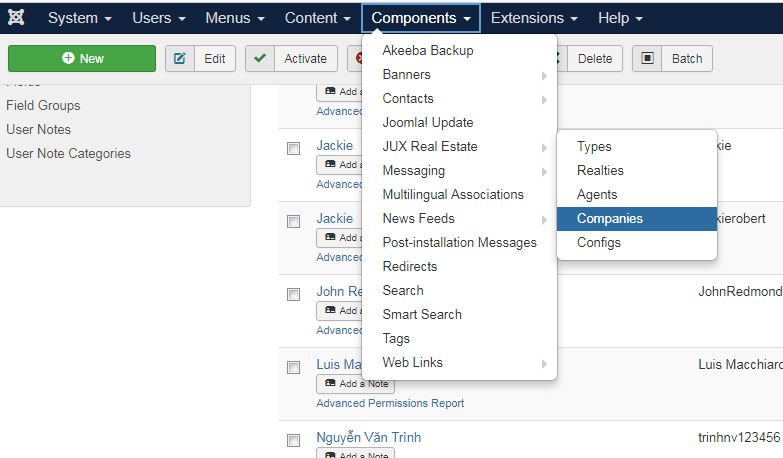Open the Extensions menu
Screen dimensions: 783x458
pyautogui.click(x=534, y=18)
